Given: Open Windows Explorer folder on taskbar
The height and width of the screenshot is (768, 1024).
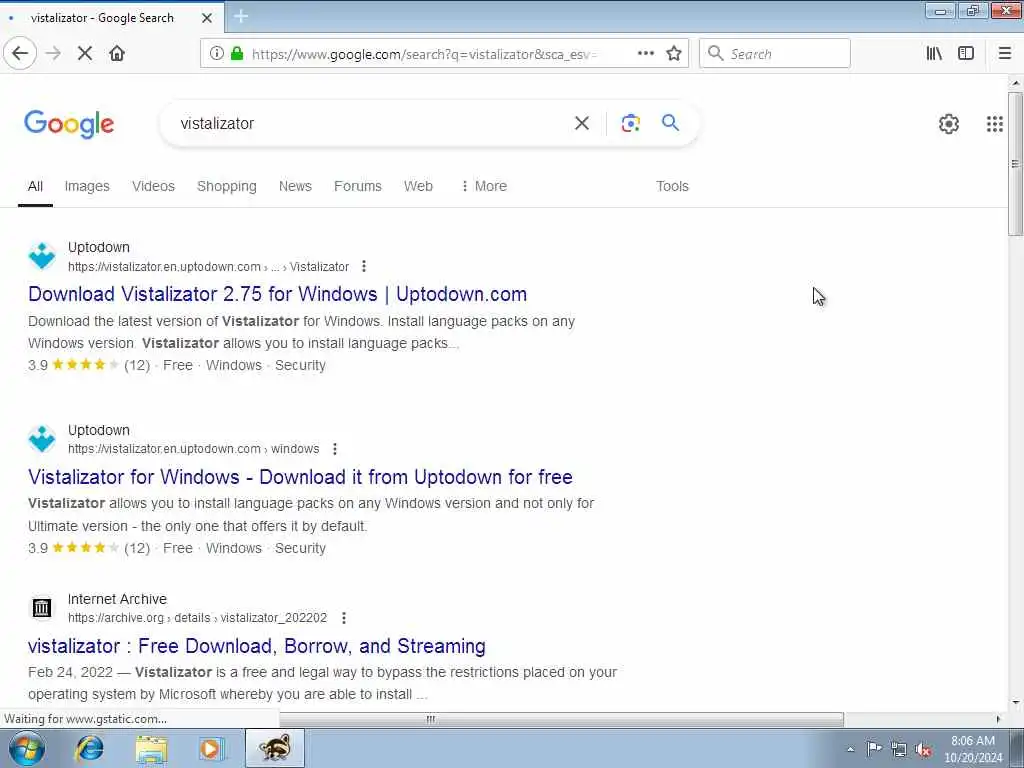Looking at the screenshot, I should pyautogui.click(x=152, y=748).
